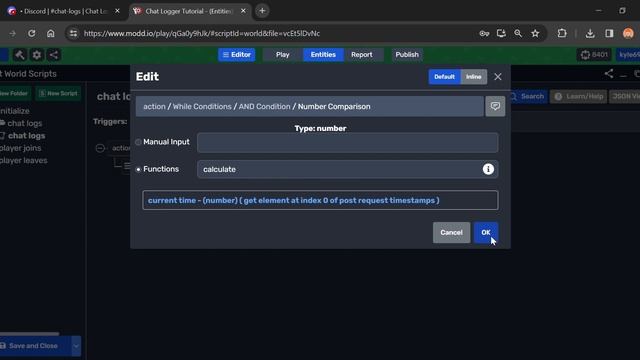
Task: Click 'current time' in the expression
Action: click(x=172, y=200)
